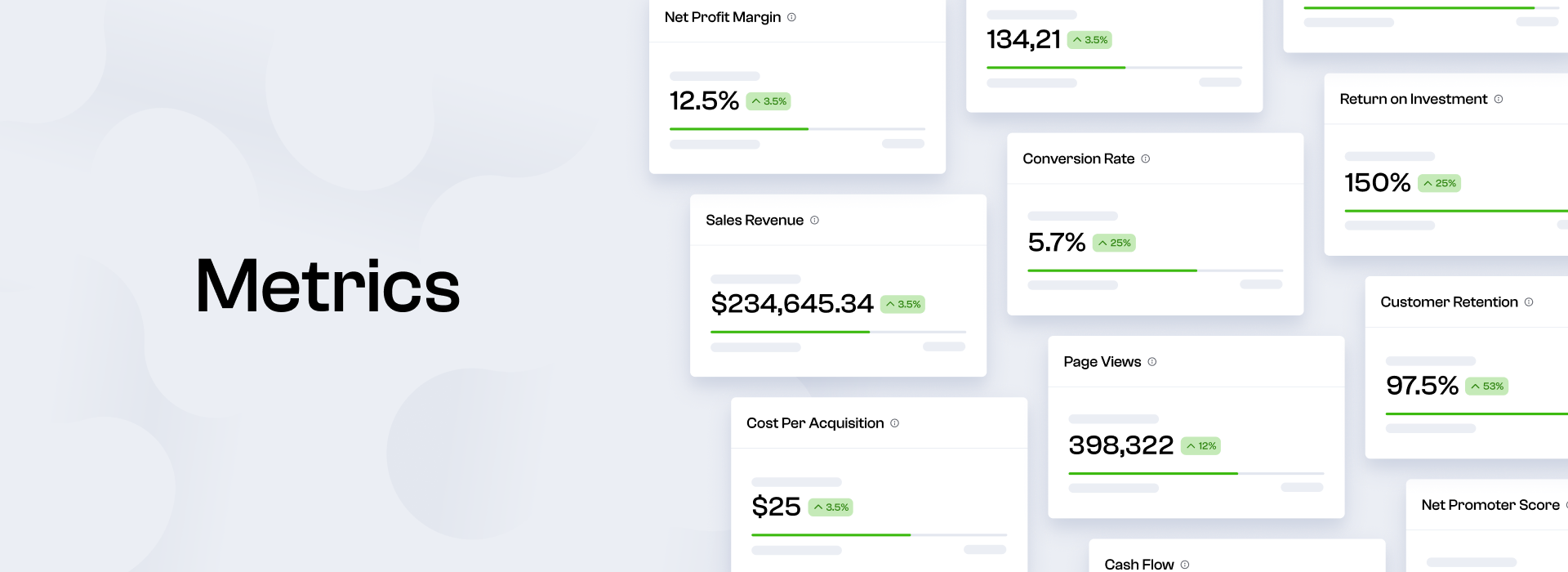The width and height of the screenshot is (1568, 572).
Task: Click the info icon next to Cash Flow
Action: tap(1184, 565)
